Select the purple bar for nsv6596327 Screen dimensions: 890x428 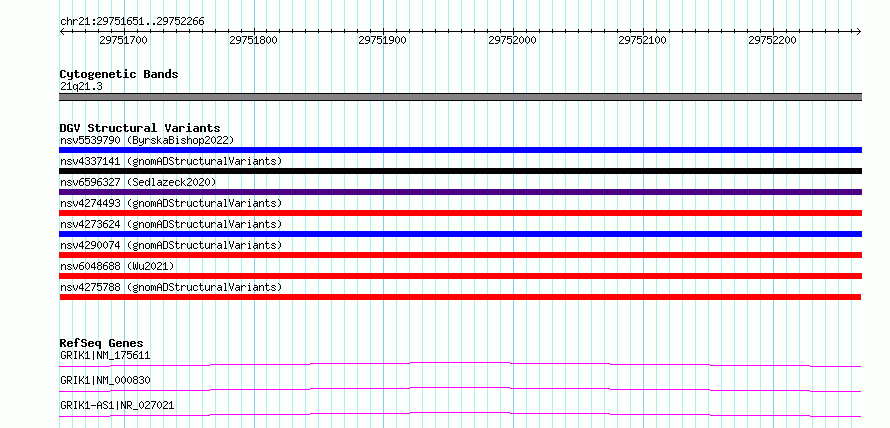[460, 192]
